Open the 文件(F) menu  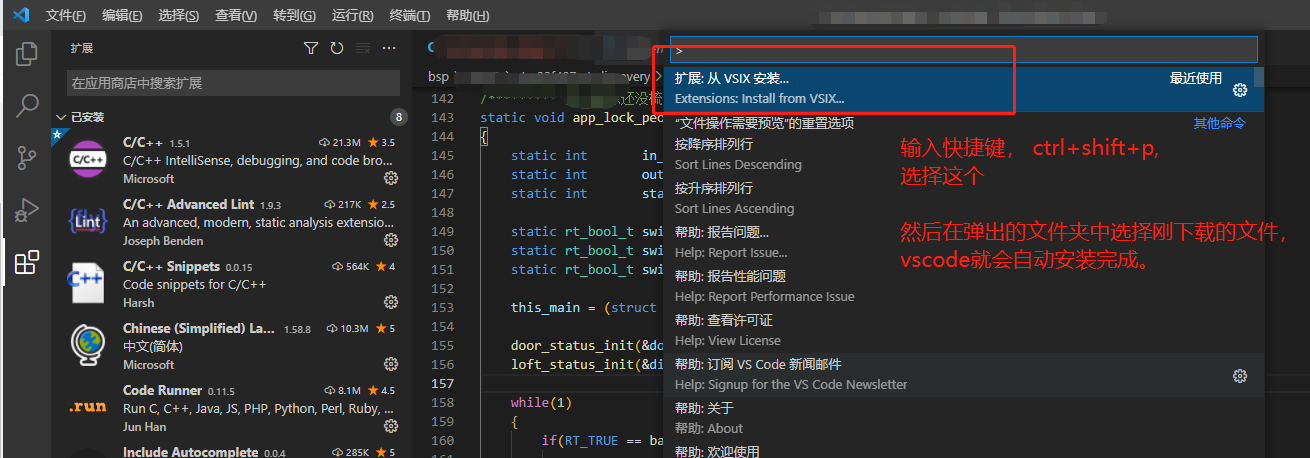pyautogui.click(x=66, y=16)
